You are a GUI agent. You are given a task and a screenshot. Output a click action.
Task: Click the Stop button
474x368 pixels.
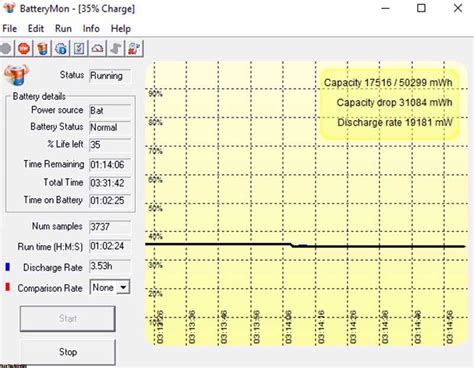pyautogui.click(x=68, y=352)
